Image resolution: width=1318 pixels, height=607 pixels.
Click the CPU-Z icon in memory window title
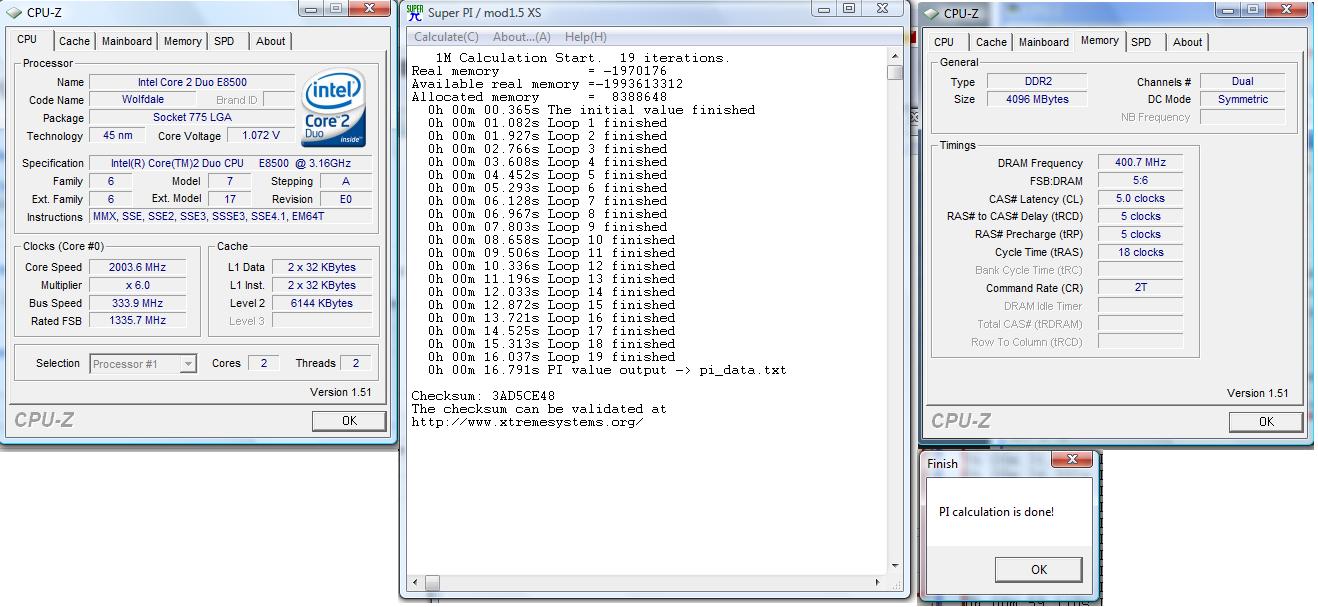point(931,13)
